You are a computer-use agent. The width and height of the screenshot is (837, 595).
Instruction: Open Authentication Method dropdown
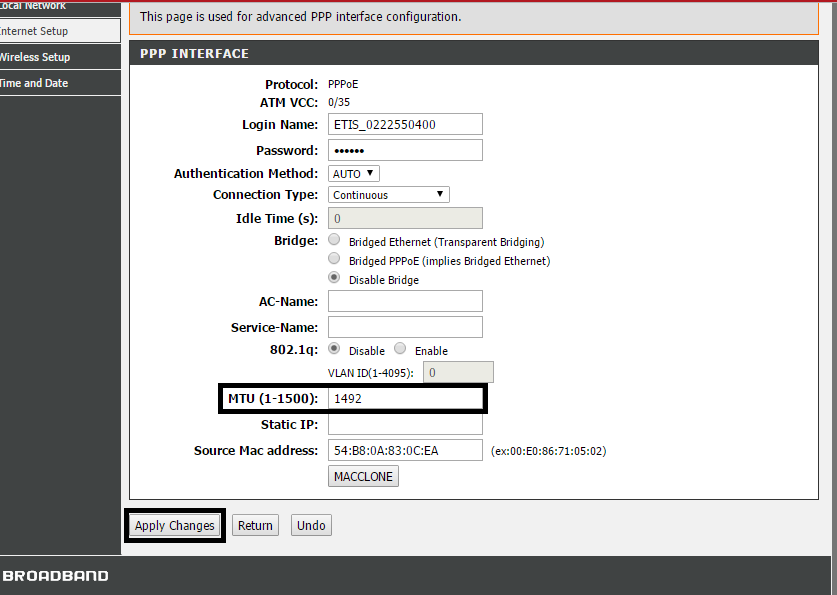355,174
